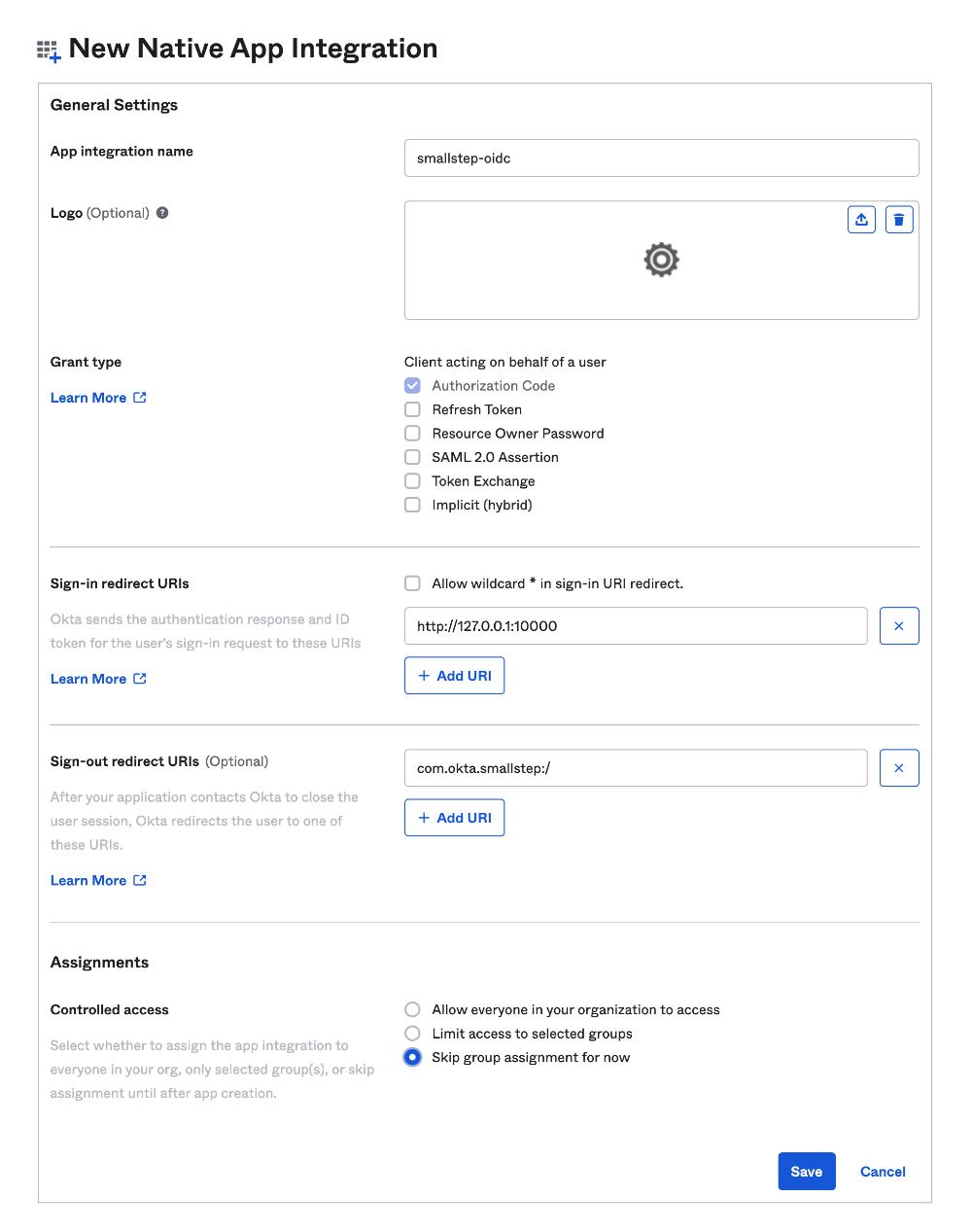Screen dimensions: 972x1232
Task: Check the Resource Owner Password option
Action: [413, 434]
